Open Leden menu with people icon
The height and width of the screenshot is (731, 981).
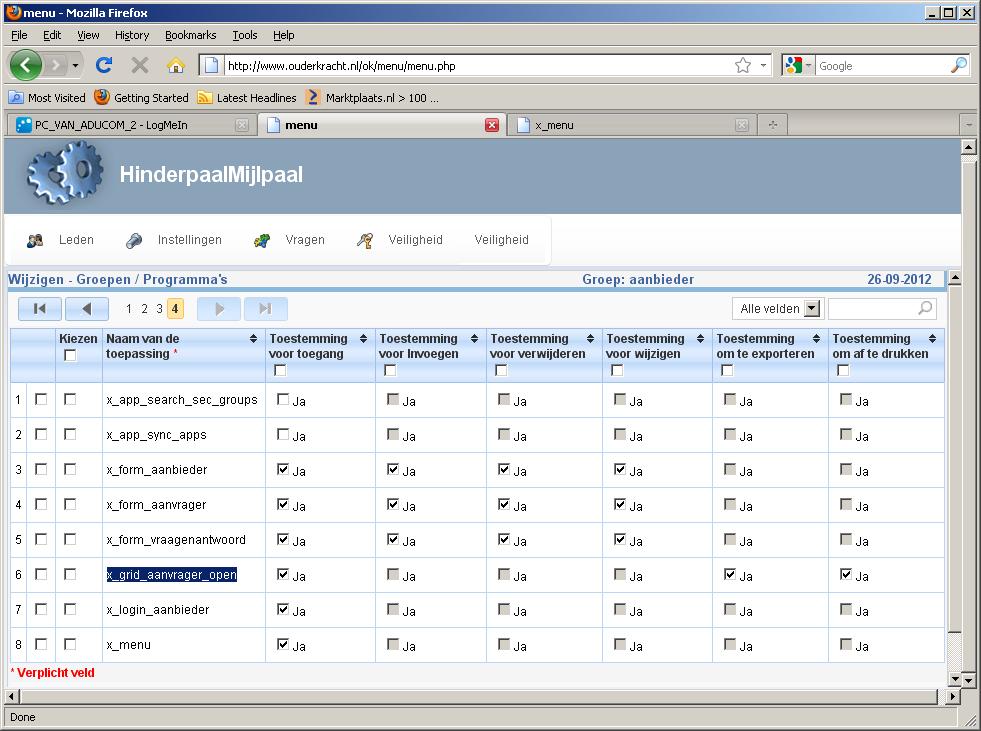coord(61,240)
